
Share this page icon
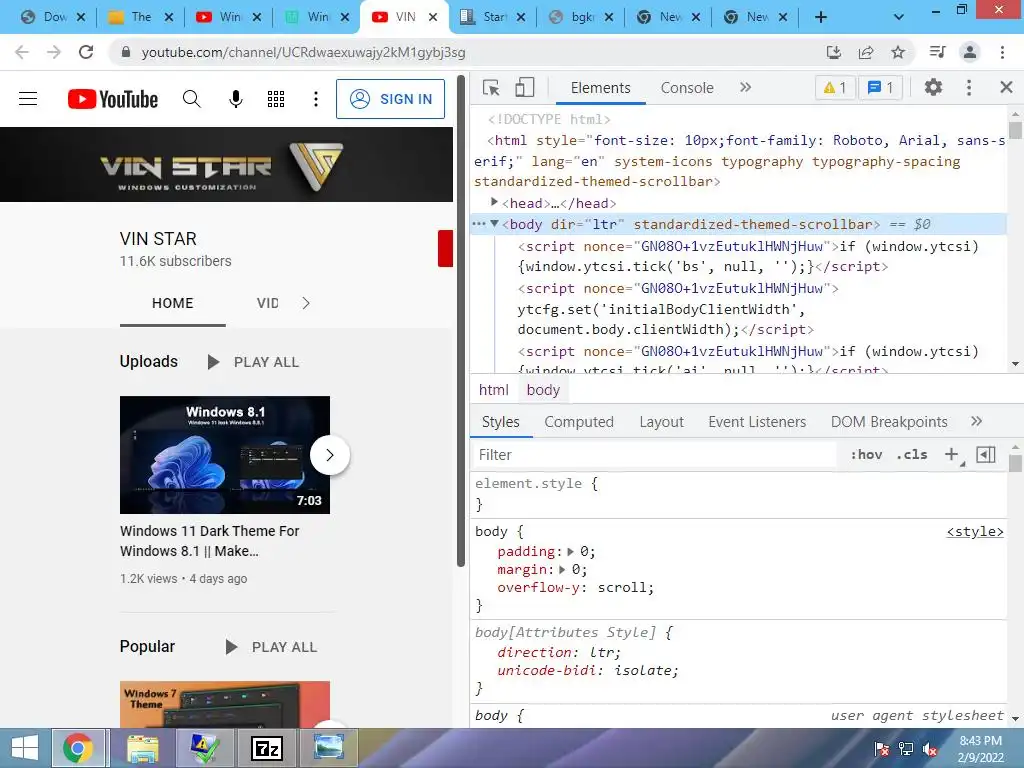pos(866,52)
